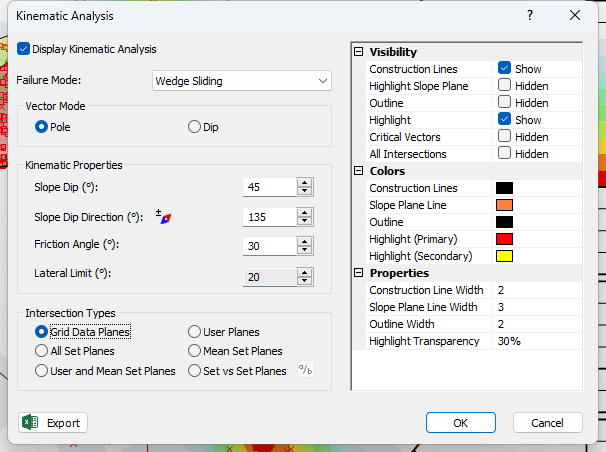Click the Excel icon on Export
Screen dimensions: 606x452
coord(30,422)
